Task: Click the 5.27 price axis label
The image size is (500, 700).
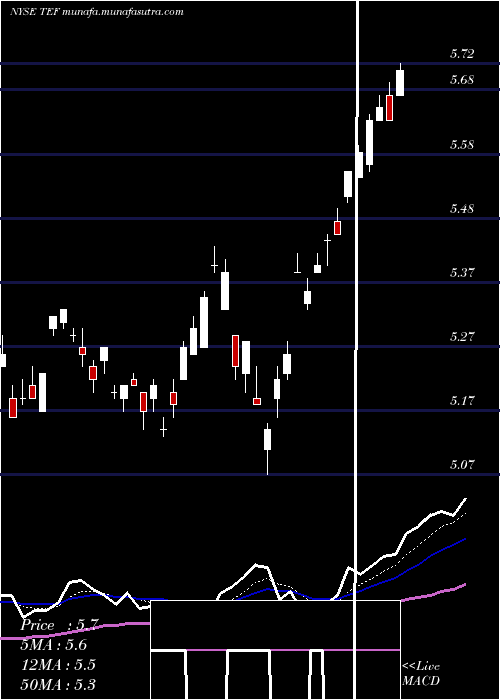Action: pyautogui.click(x=462, y=337)
